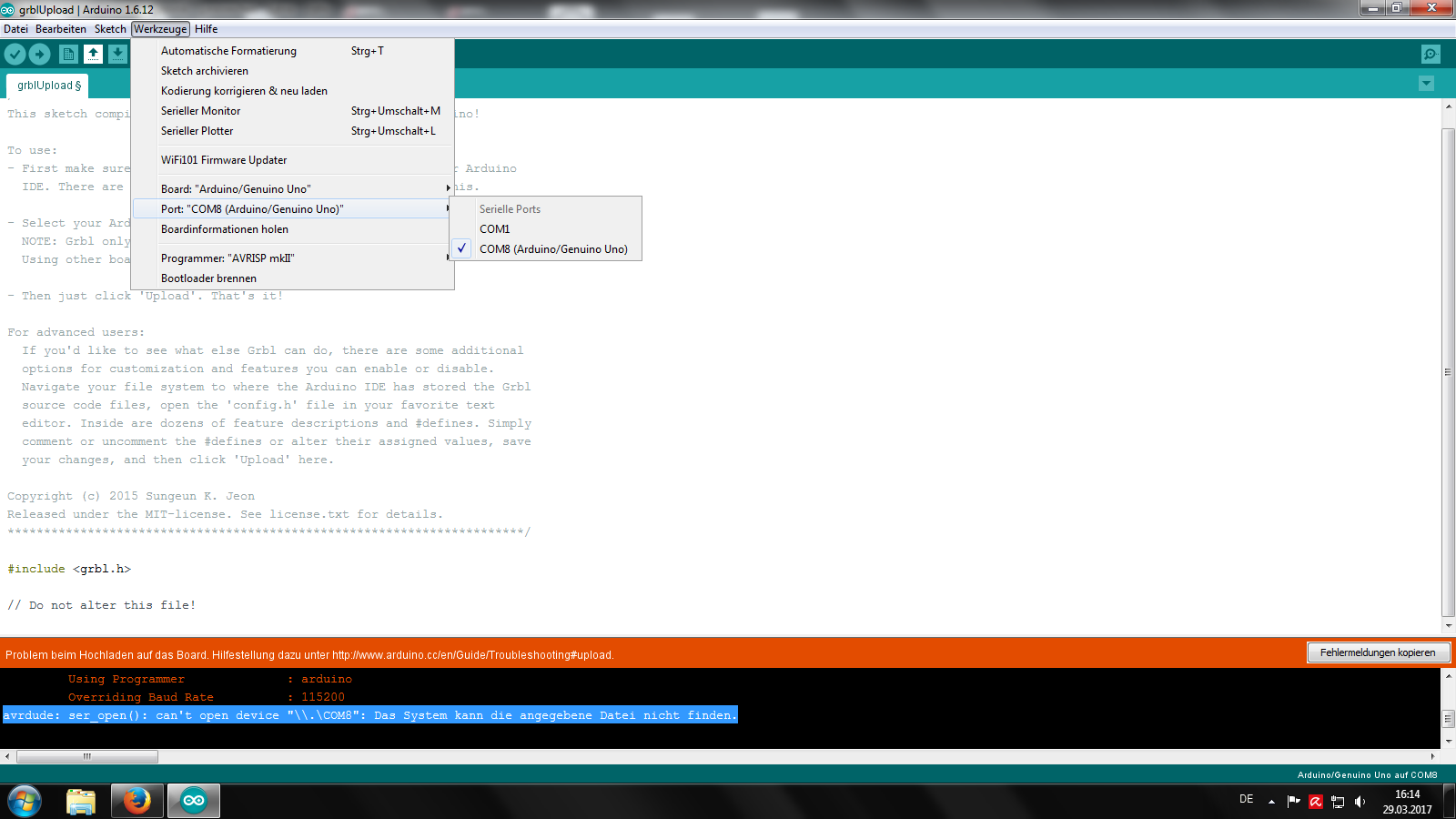This screenshot has height=819, width=1456.
Task: Select Kodierung korrigieren & neu laden
Action: coord(292,91)
